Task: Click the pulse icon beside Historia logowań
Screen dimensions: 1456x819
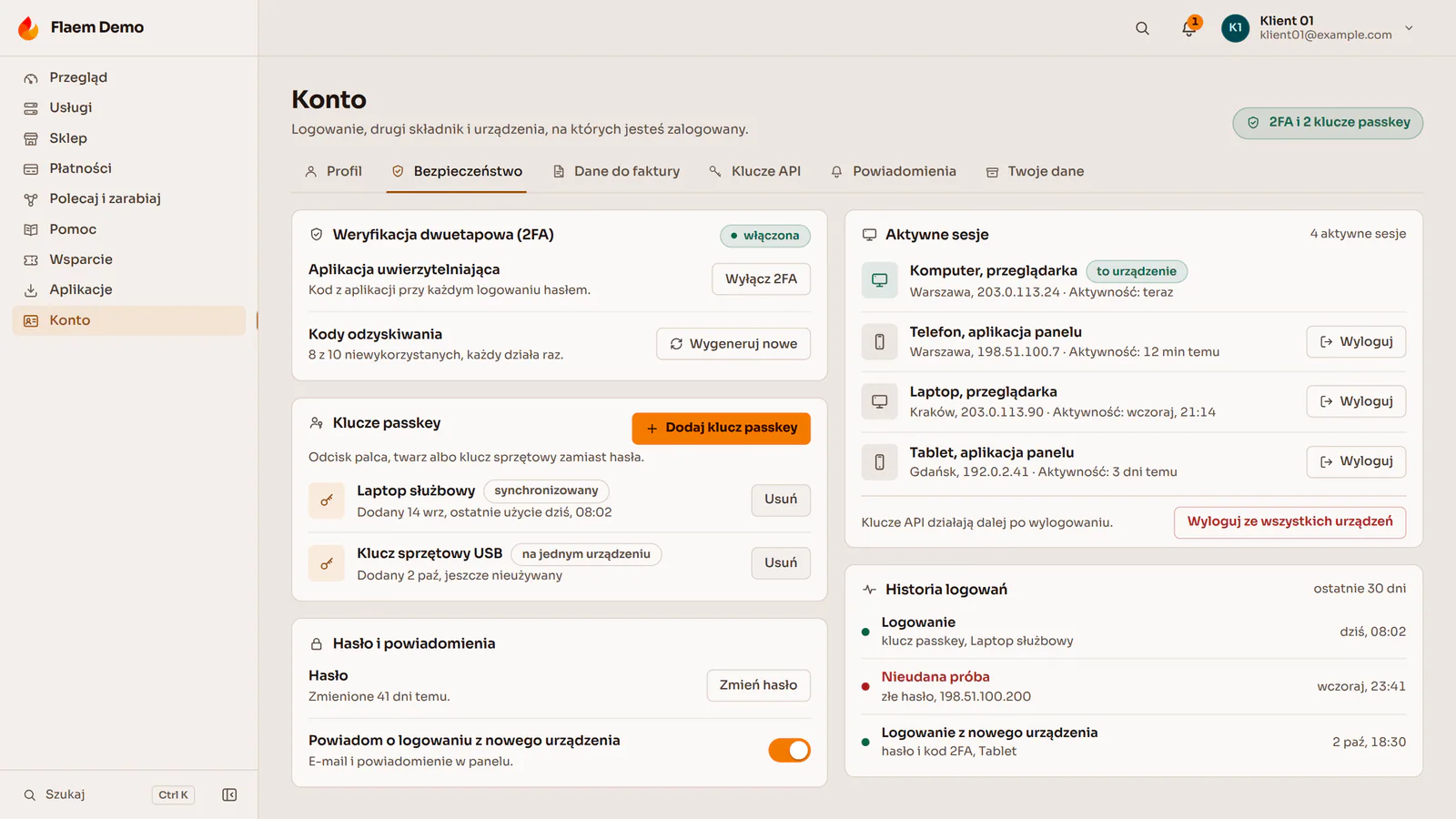Action: 870,590
